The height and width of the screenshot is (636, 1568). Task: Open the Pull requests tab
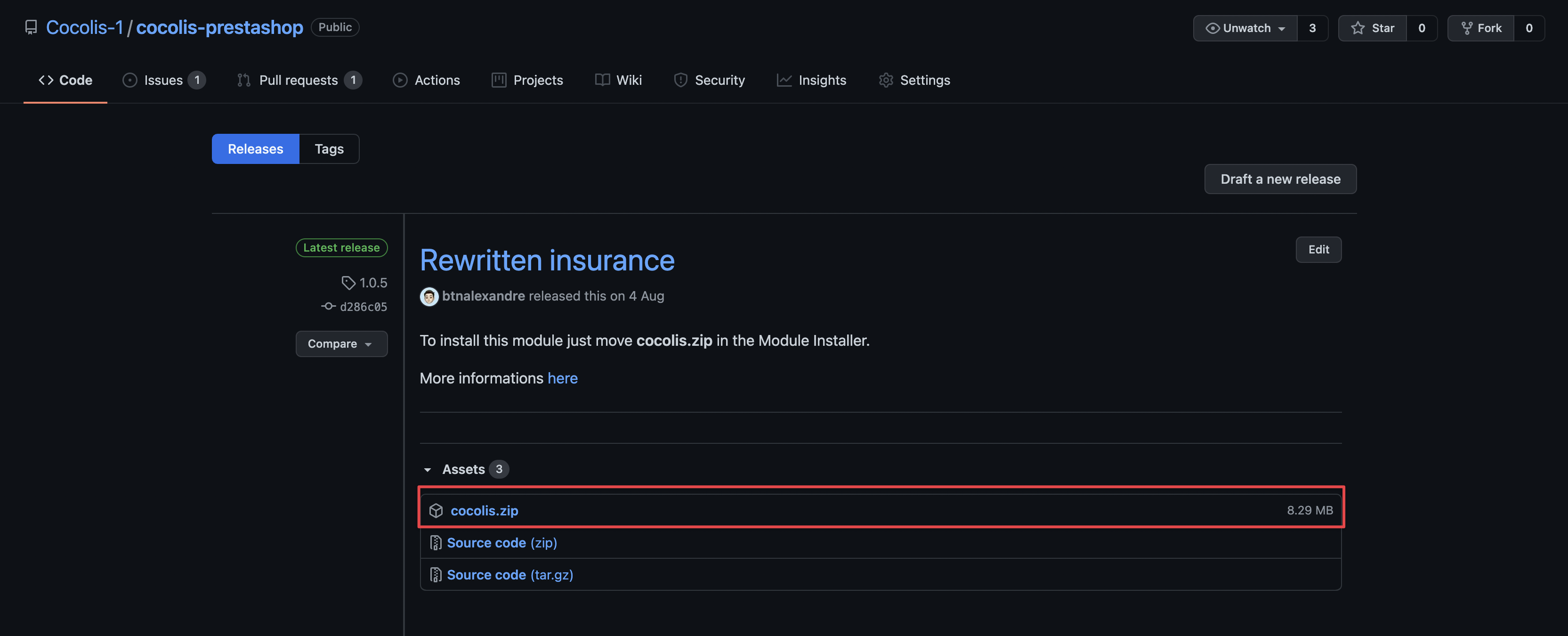298,80
